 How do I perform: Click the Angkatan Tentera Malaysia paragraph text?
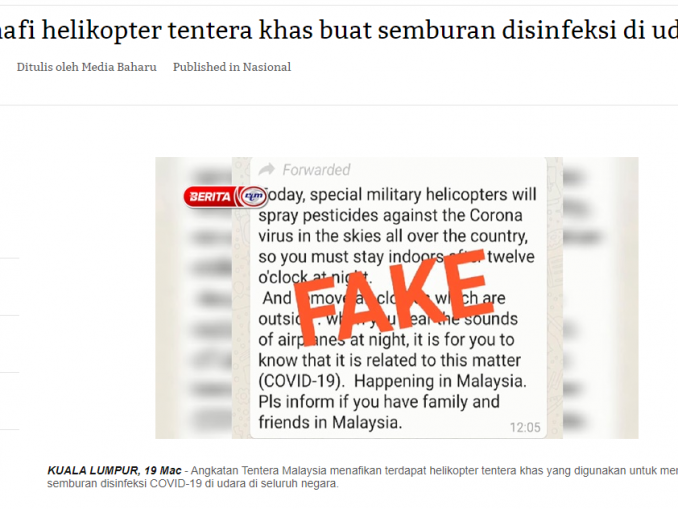434,471
